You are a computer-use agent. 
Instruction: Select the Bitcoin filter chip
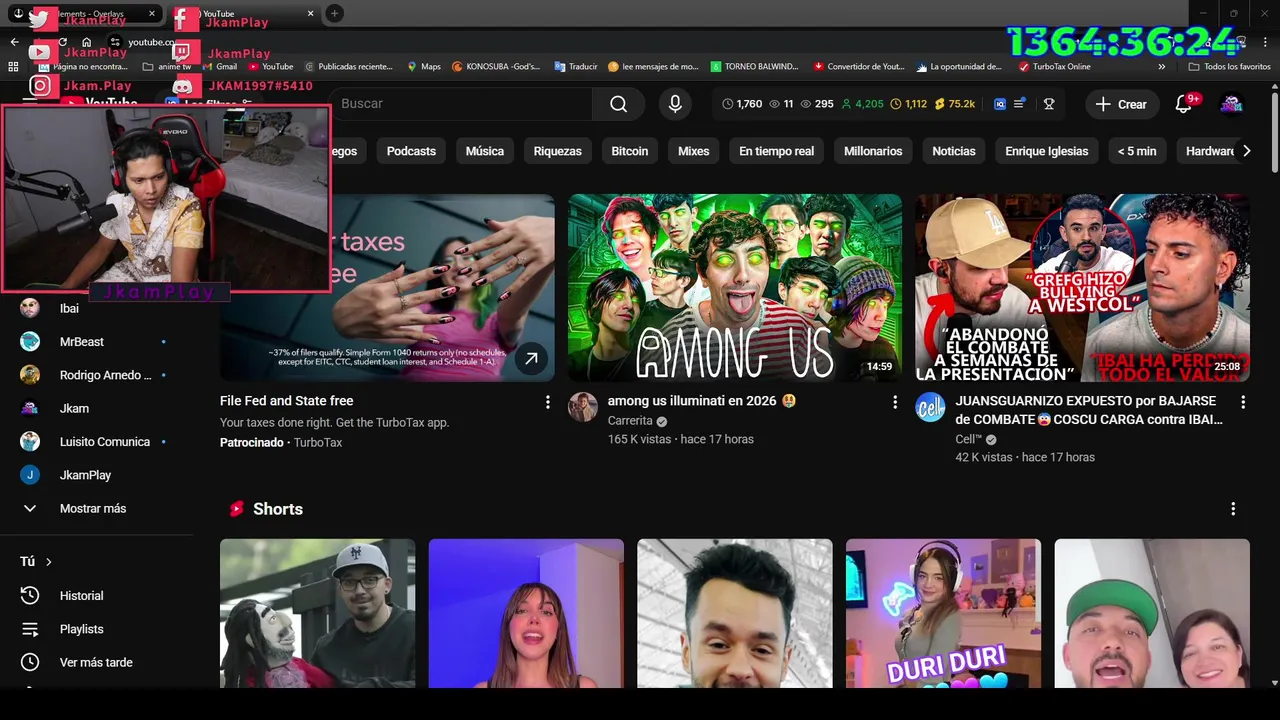click(x=630, y=151)
